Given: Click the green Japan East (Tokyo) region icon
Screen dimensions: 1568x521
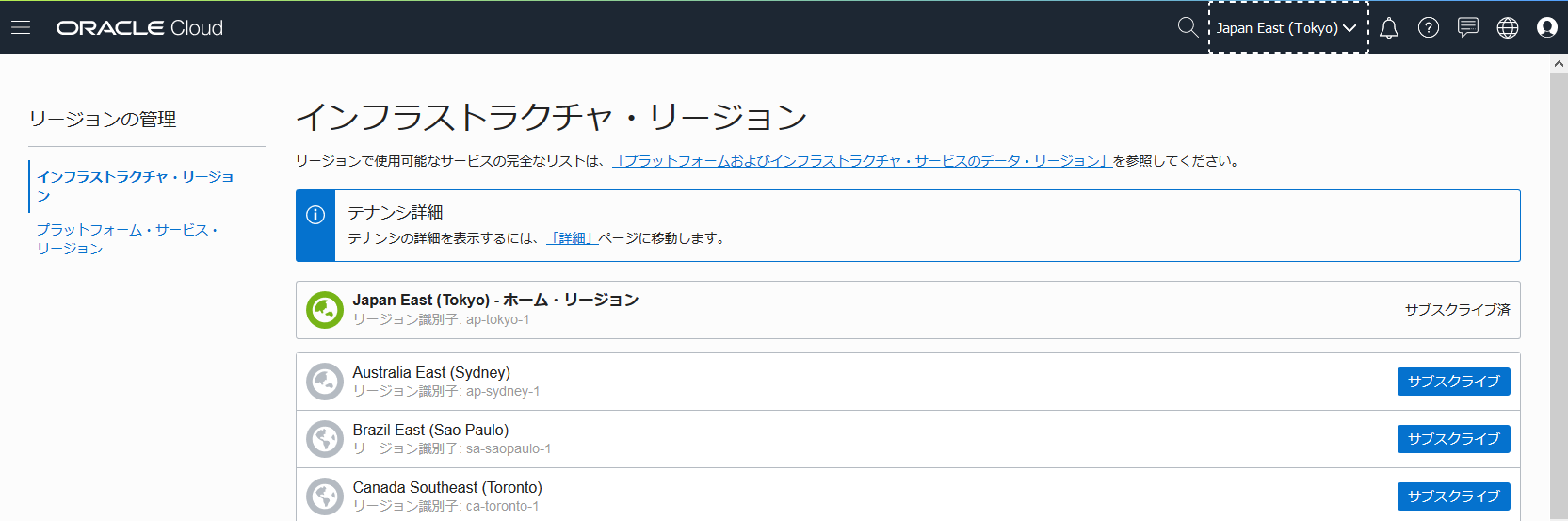Looking at the screenshot, I should tap(325, 310).
